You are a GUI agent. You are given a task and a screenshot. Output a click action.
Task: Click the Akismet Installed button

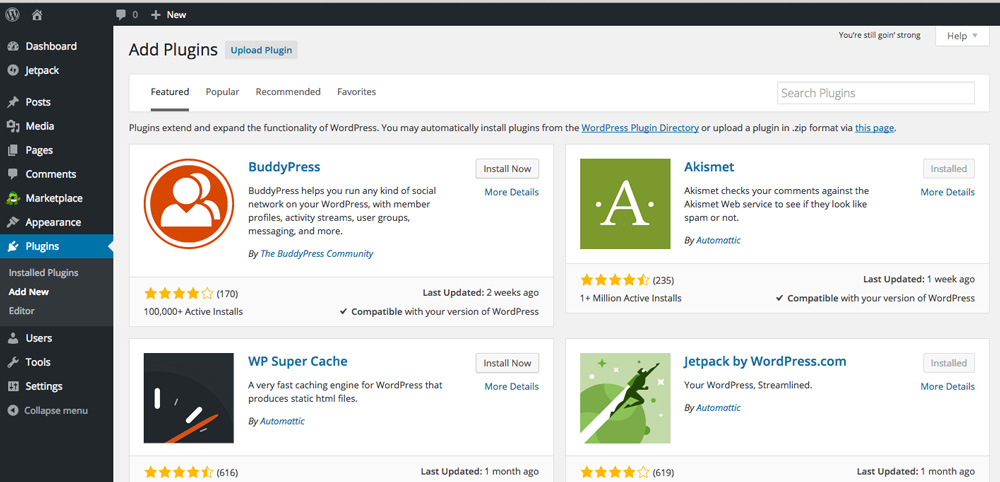(x=949, y=169)
